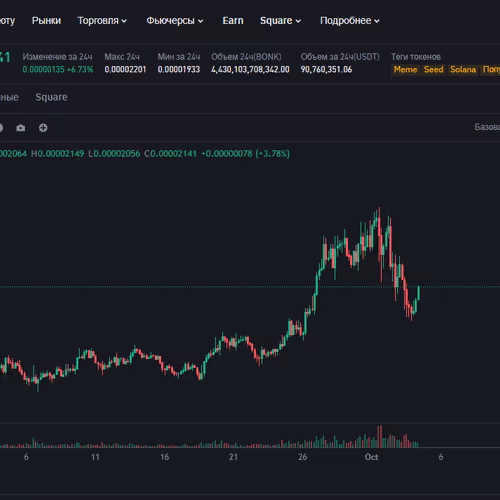Click the Объем за 24ч(USDT) label
Image resolution: width=500 pixels, height=500 pixels.
click(340, 57)
